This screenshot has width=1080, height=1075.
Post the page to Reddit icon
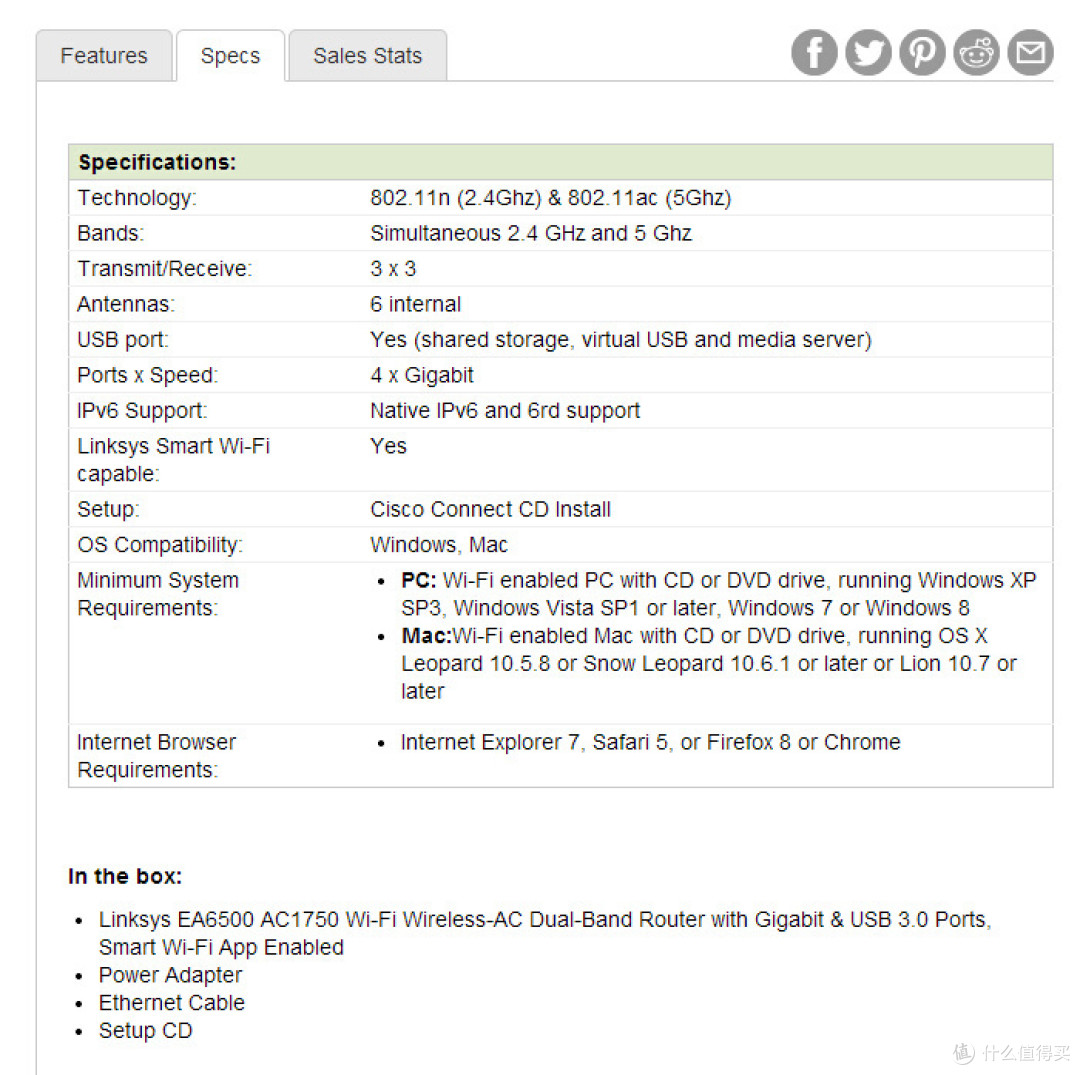click(x=977, y=52)
